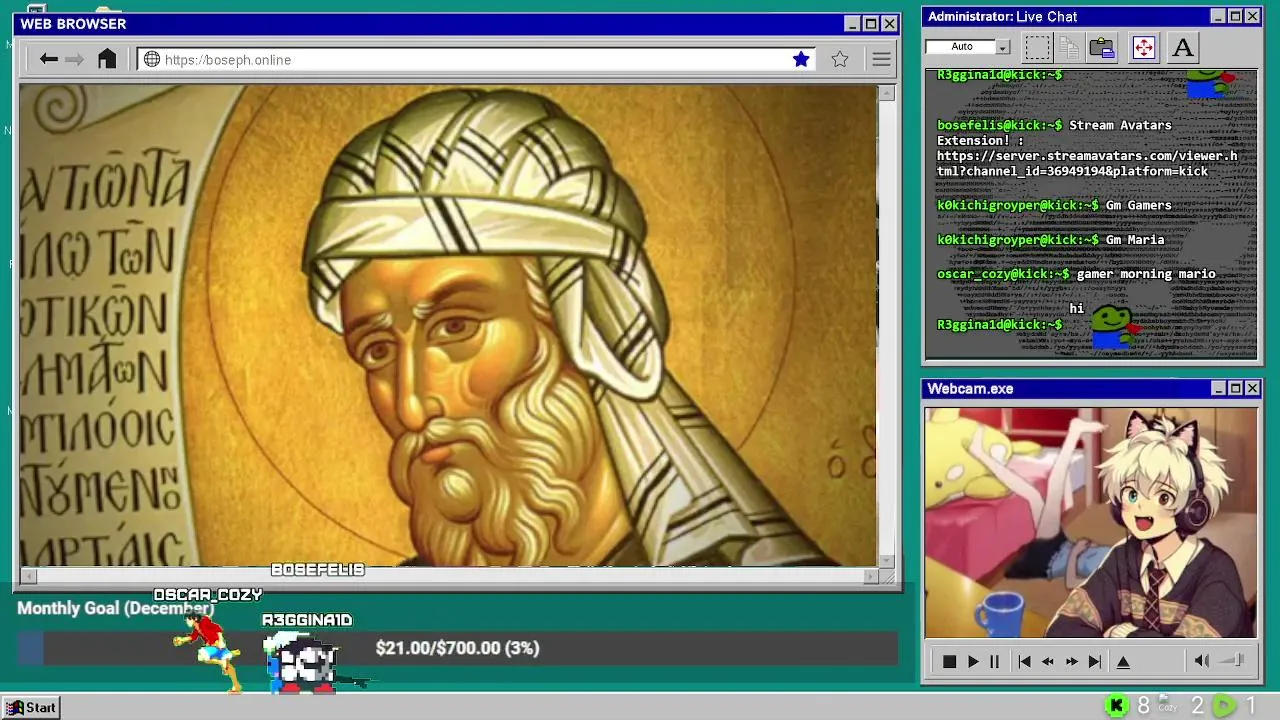This screenshot has width=1280, height=720.
Task: Click the webcam video of the anime avatar
Action: tap(1091, 523)
